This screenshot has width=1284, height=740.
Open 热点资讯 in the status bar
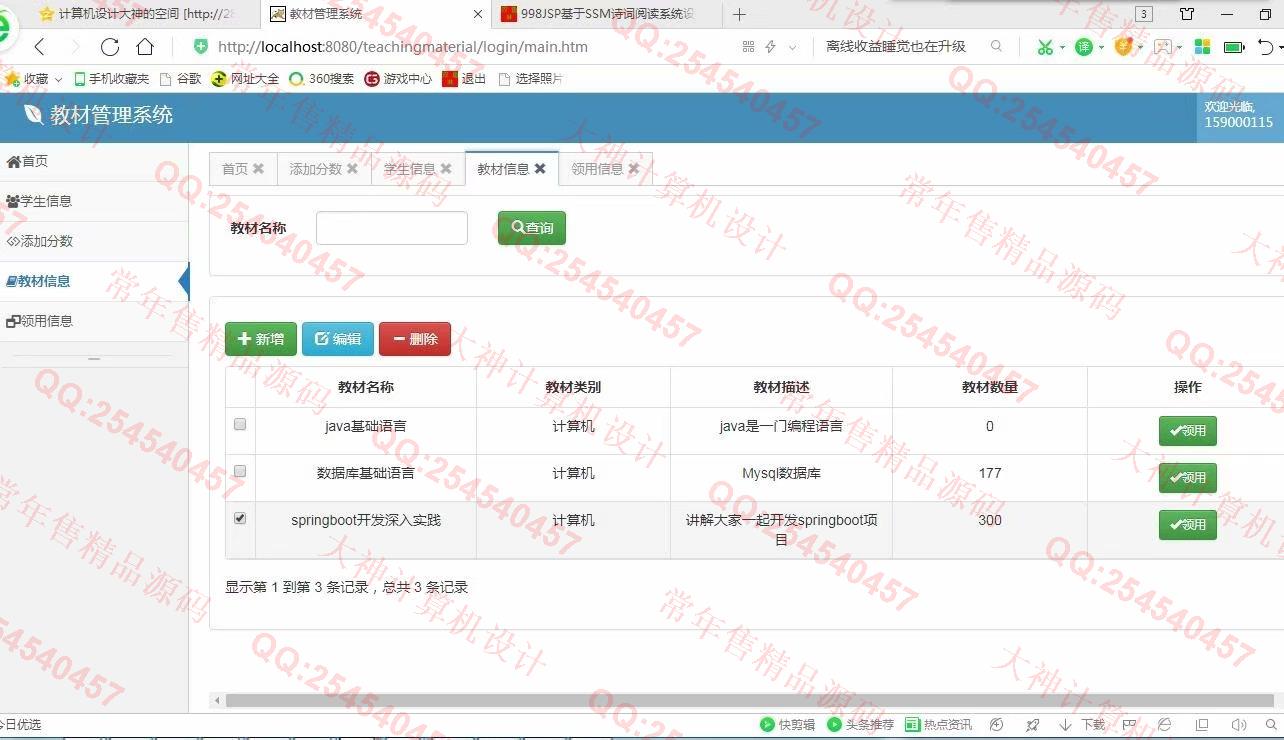coord(938,725)
